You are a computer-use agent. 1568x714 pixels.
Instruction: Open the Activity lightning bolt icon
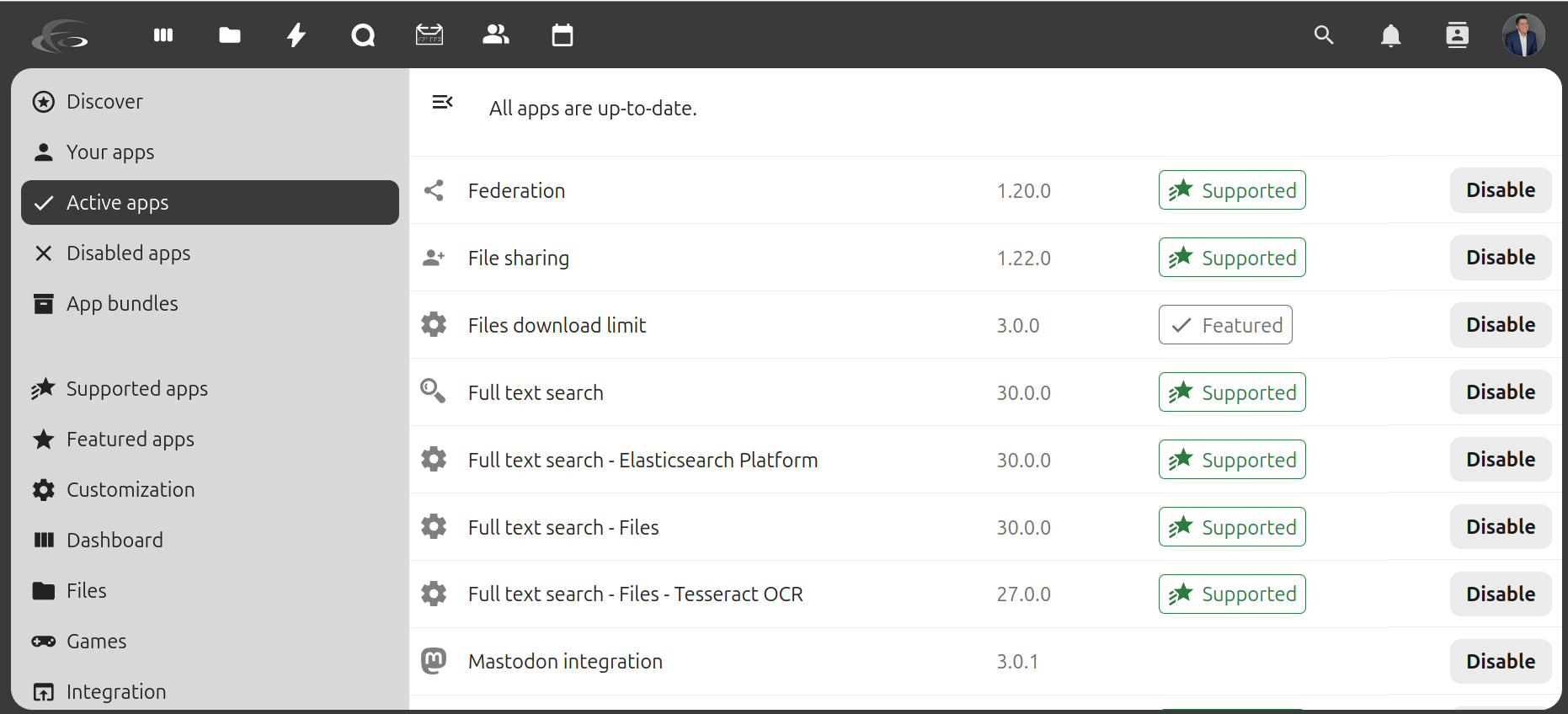[x=296, y=35]
